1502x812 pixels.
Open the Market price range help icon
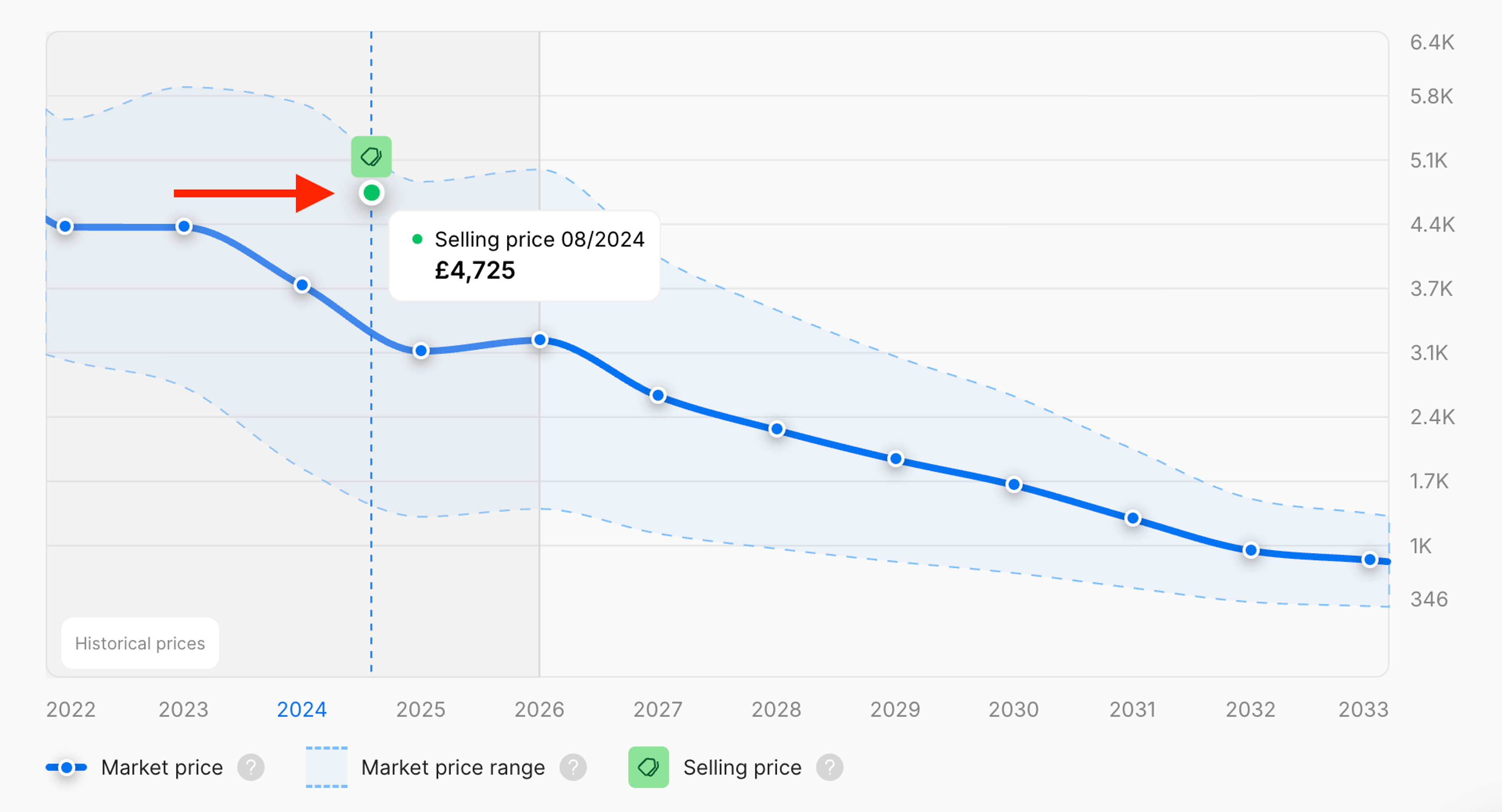point(574,767)
